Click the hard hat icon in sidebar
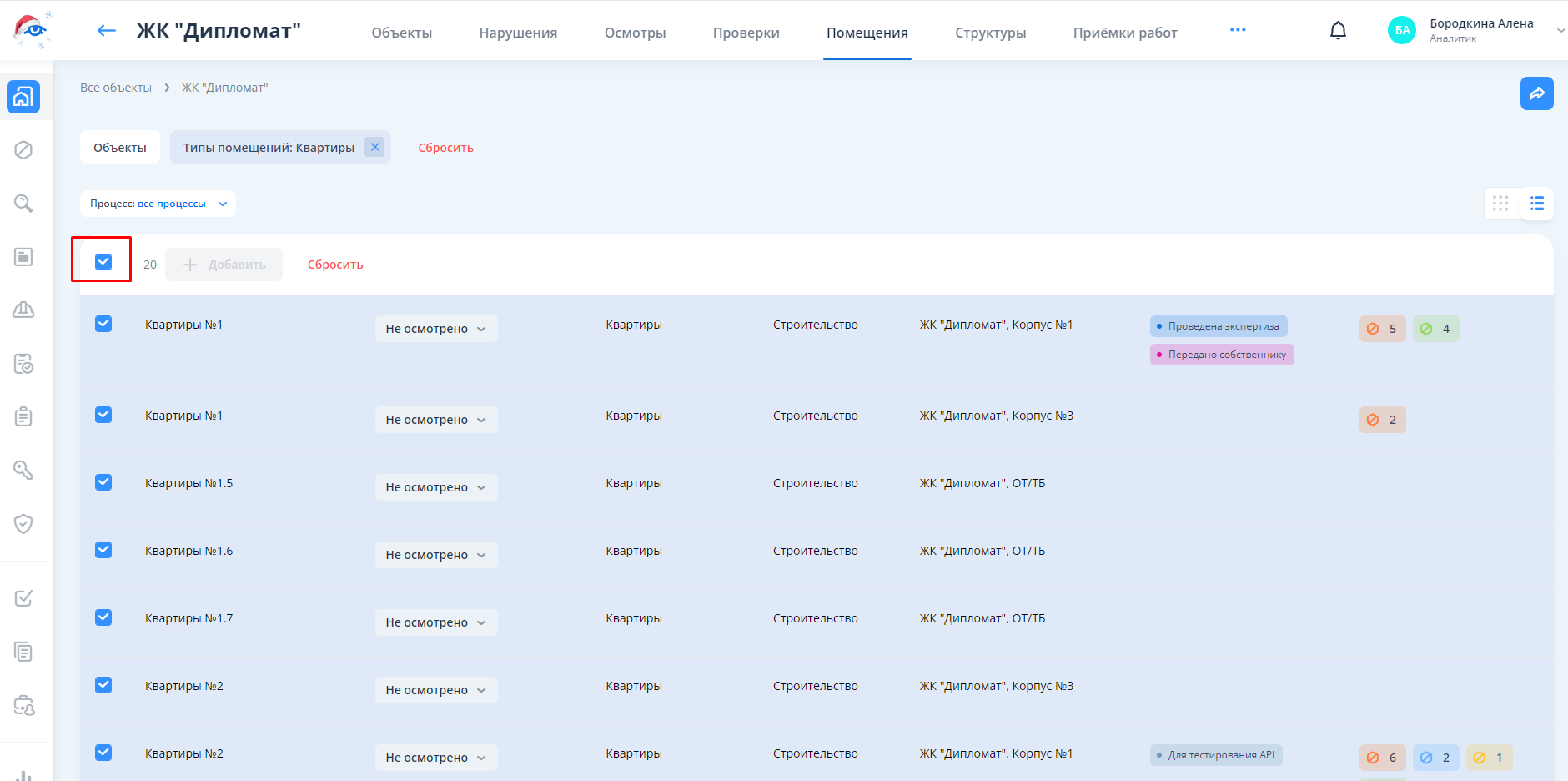Viewport: 1568px width, 781px height. tap(23, 310)
